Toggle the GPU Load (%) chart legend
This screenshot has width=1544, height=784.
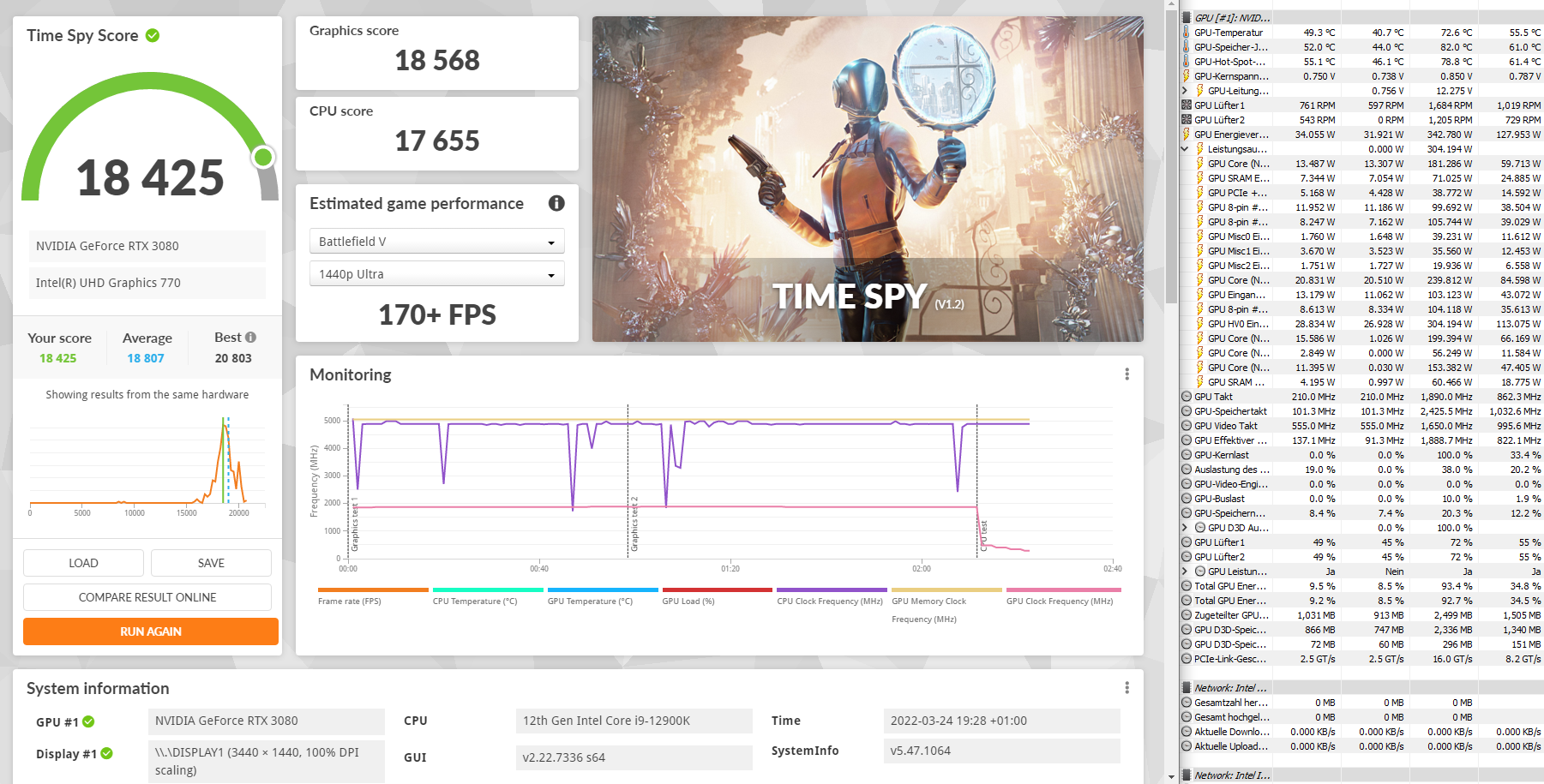click(717, 596)
